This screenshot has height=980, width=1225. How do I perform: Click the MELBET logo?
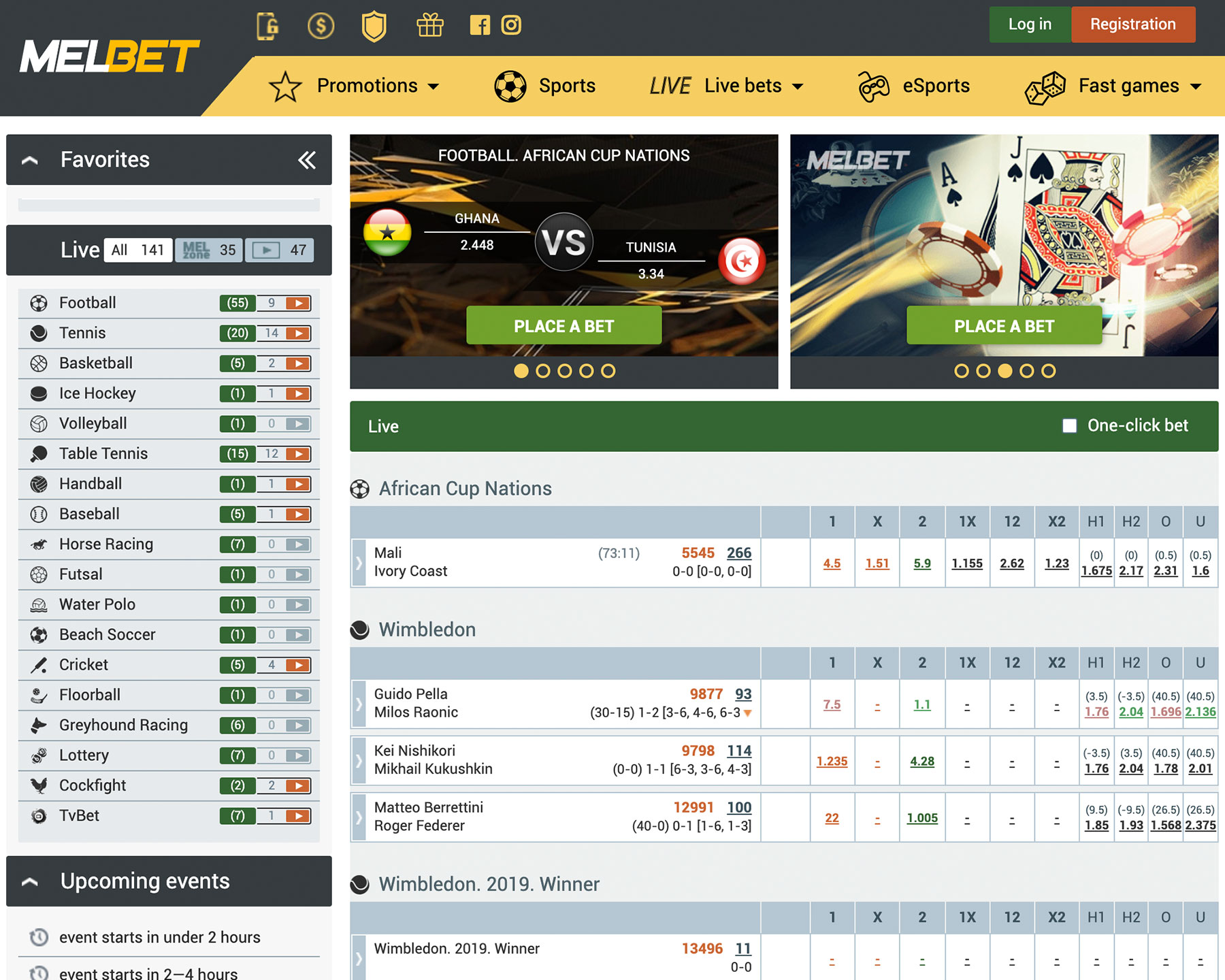pyautogui.click(x=110, y=56)
